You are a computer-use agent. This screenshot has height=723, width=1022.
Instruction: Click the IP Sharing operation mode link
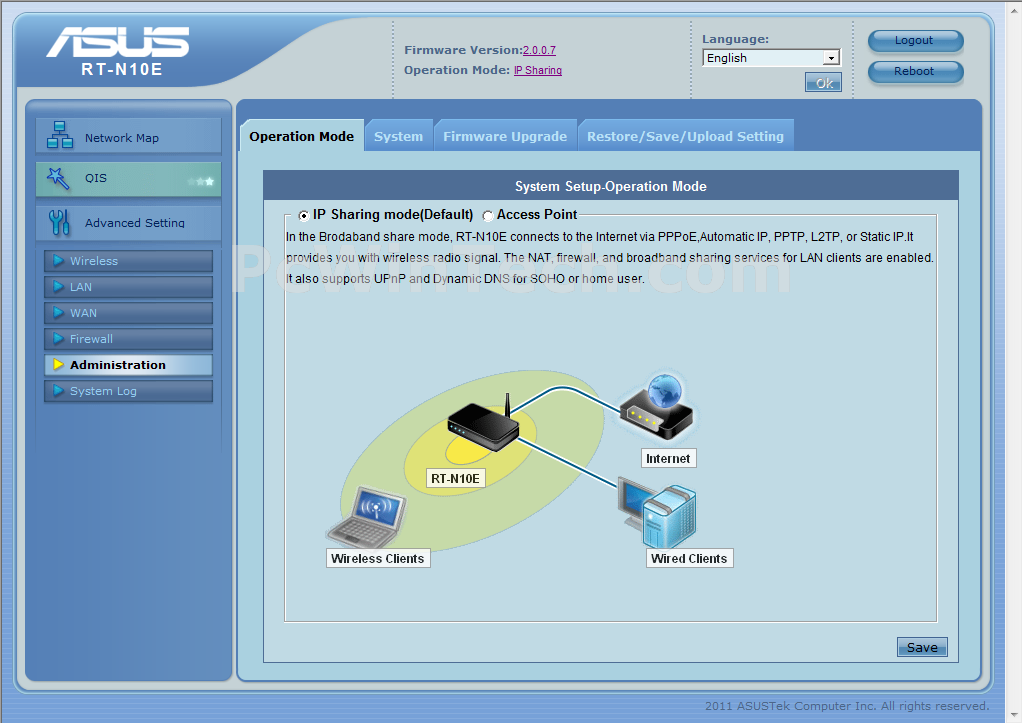pos(538,70)
